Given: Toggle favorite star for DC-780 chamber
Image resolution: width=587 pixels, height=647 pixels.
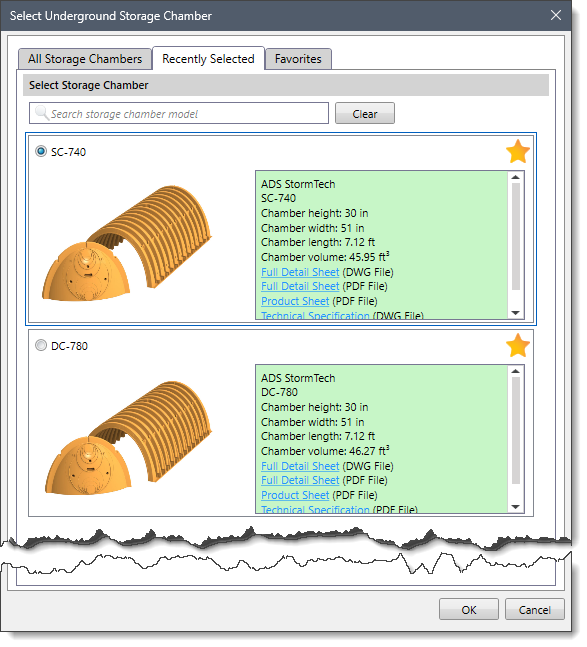Looking at the screenshot, I should [518, 345].
